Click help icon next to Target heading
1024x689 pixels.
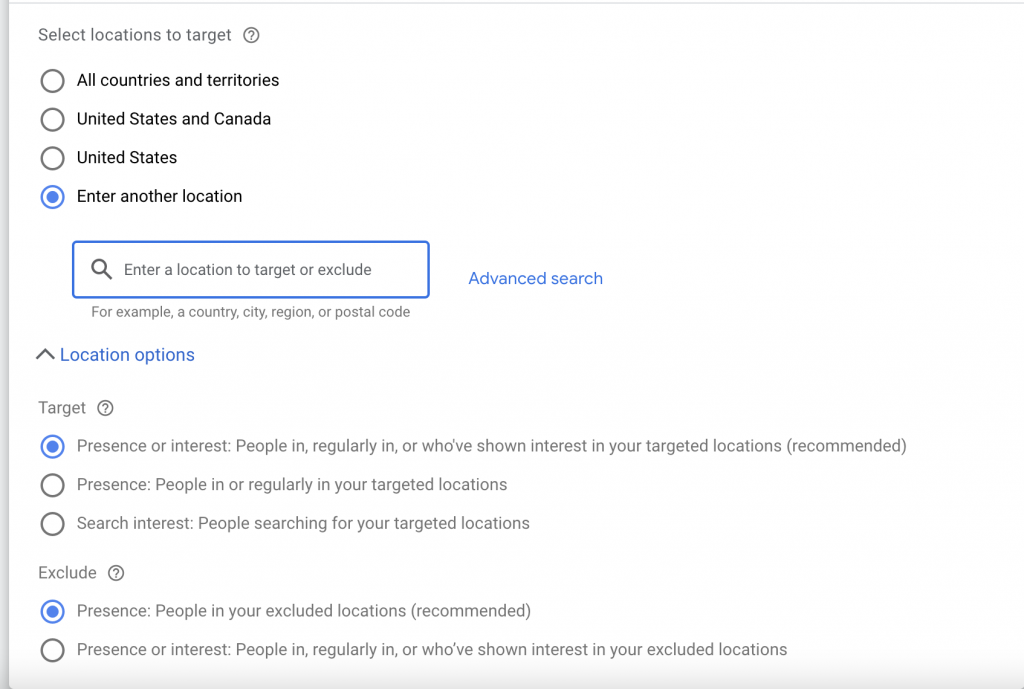(105, 408)
